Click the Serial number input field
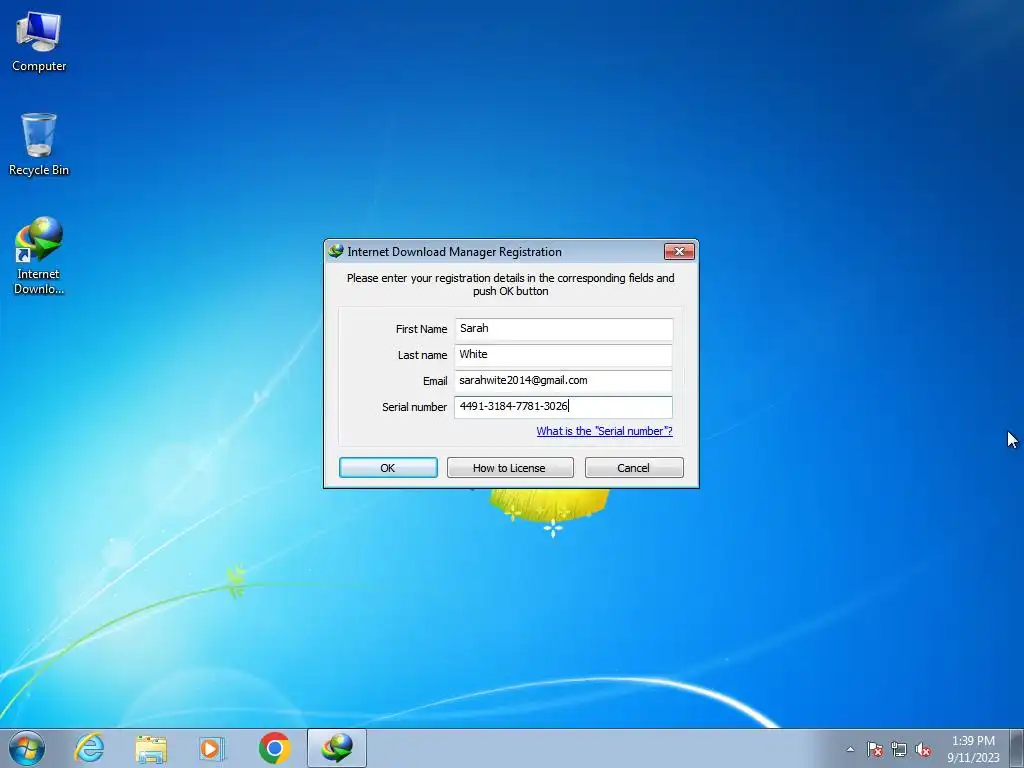Screen dimensions: 1024x768 [564, 406]
